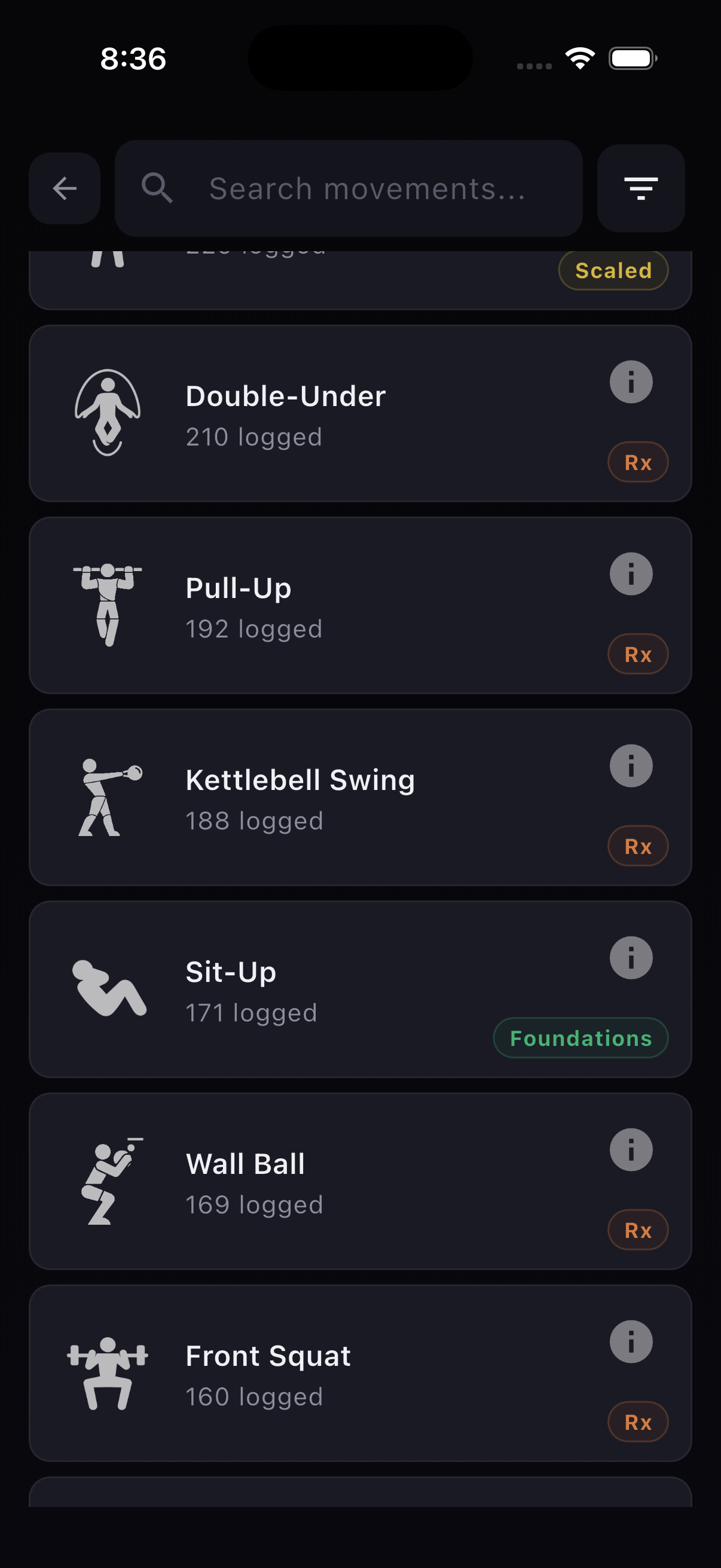Tap the back arrow button
Image resolution: width=721 pixels, height=1568 pixels.
click(65, 188)
